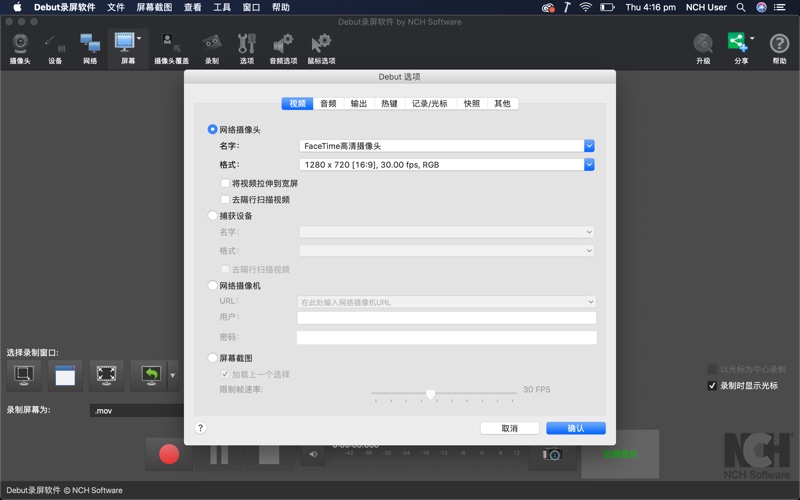Click the 摄像头 webcam toolbar icon

[20, 47]
